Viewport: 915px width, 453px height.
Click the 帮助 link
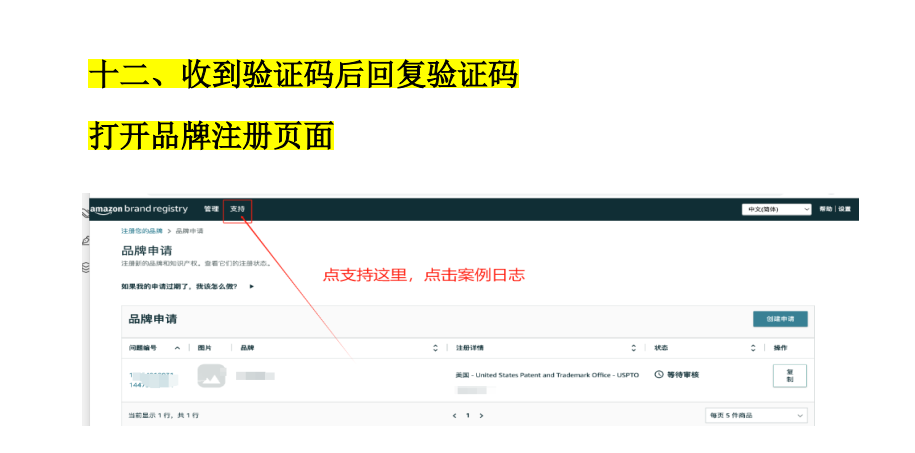coord(826,209)
